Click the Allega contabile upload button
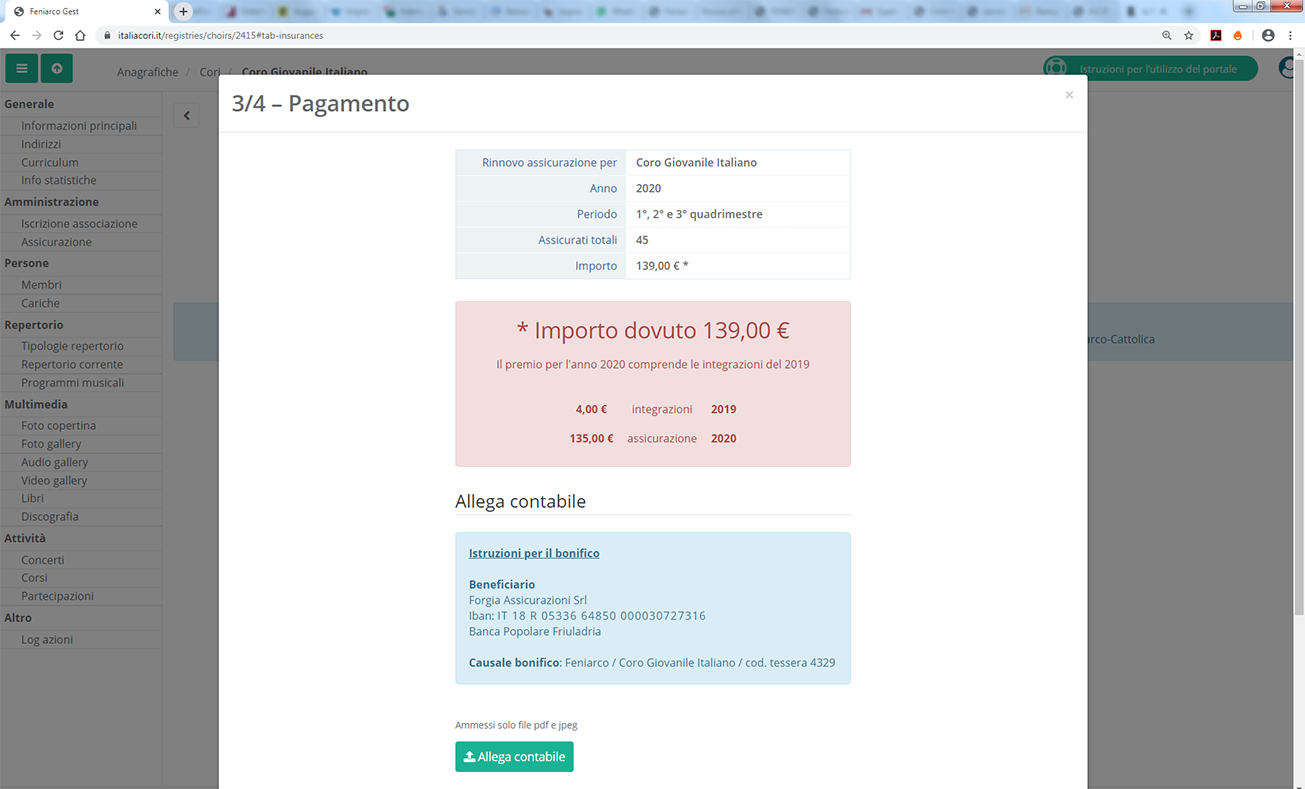The height and width of the screenshot is (789, 1305). (x=514, y=757)
